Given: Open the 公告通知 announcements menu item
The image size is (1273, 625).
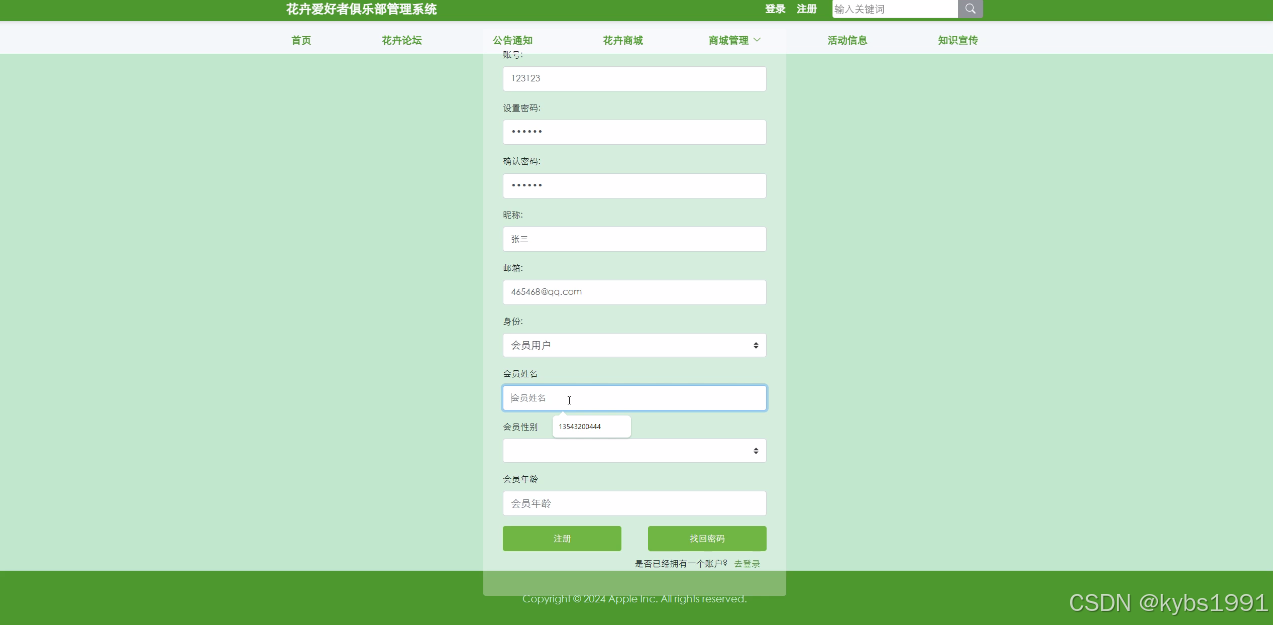Looking at the screenshot, I should point(512,41).
